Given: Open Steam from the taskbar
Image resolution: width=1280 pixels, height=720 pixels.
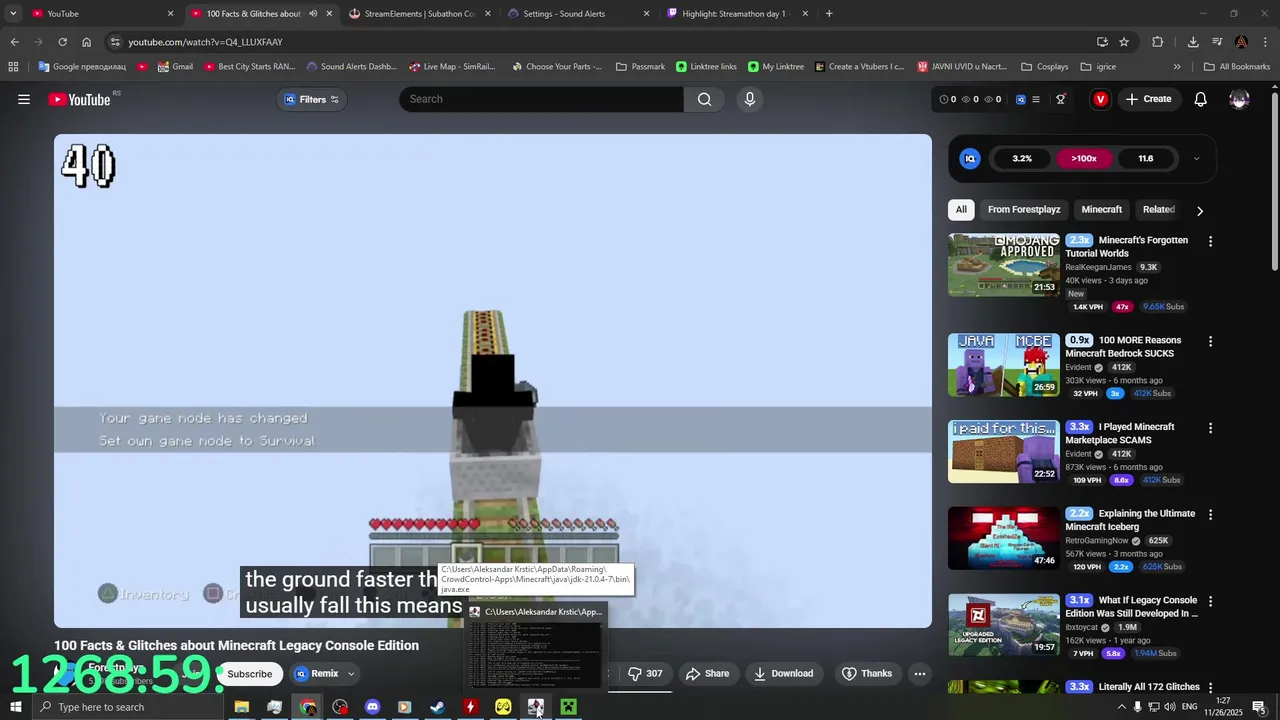Looking at the screenshot, I should tap(437, 707).
